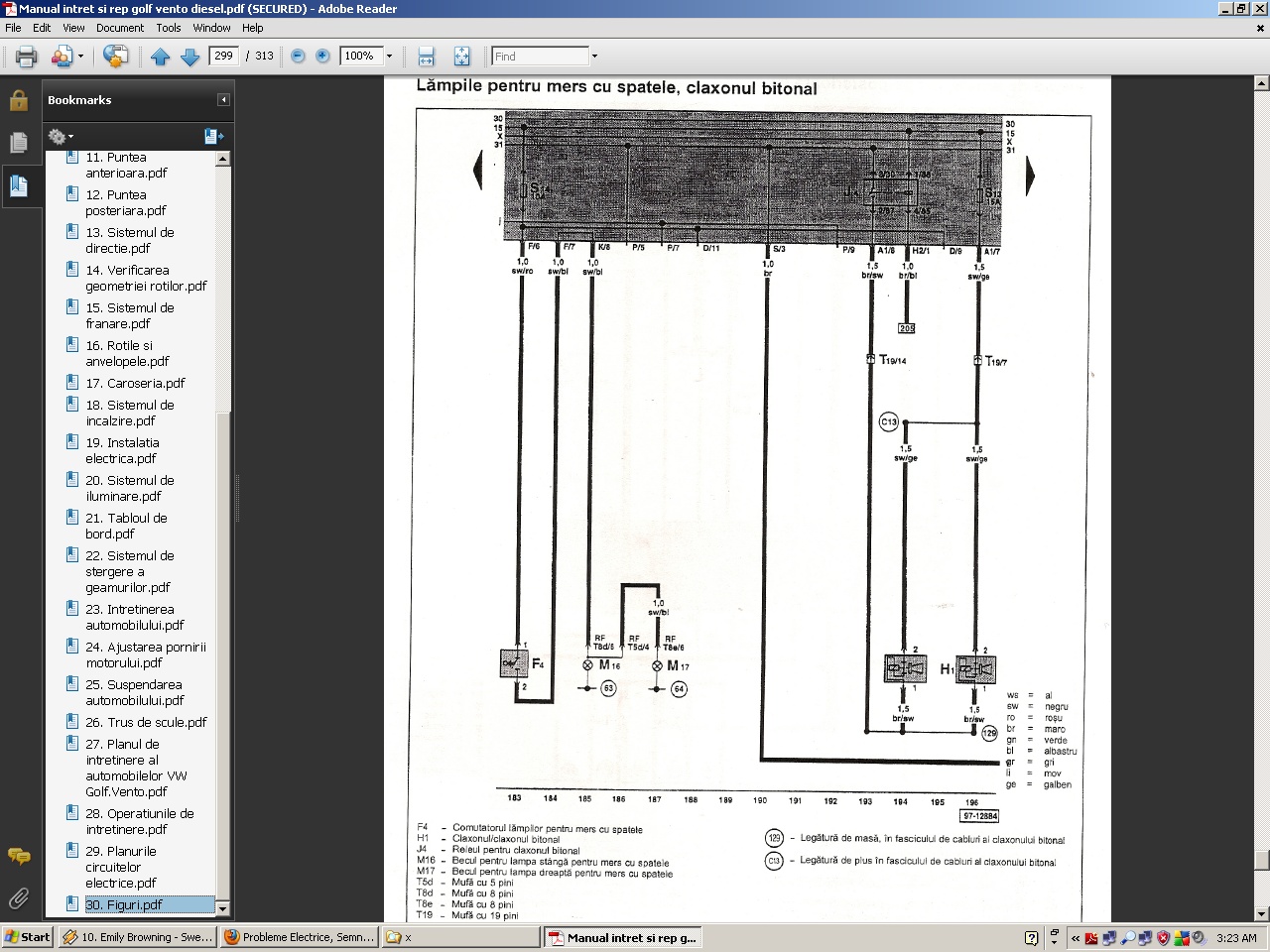Go to previous page with up arrow
The width and height of the screenshot is (1270, 952).
tap(161, 57)
